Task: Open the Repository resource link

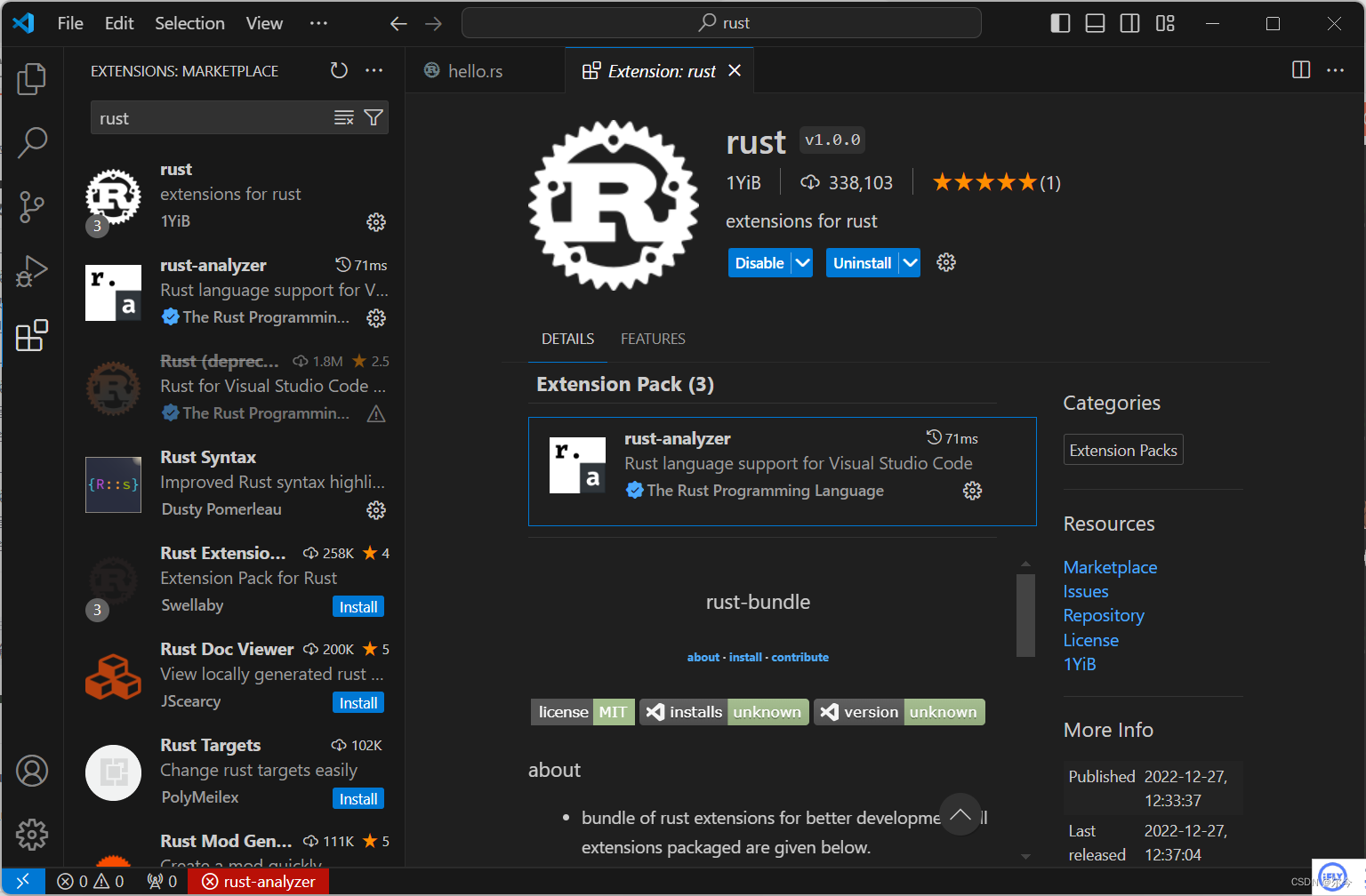Action: (1104, 615)
